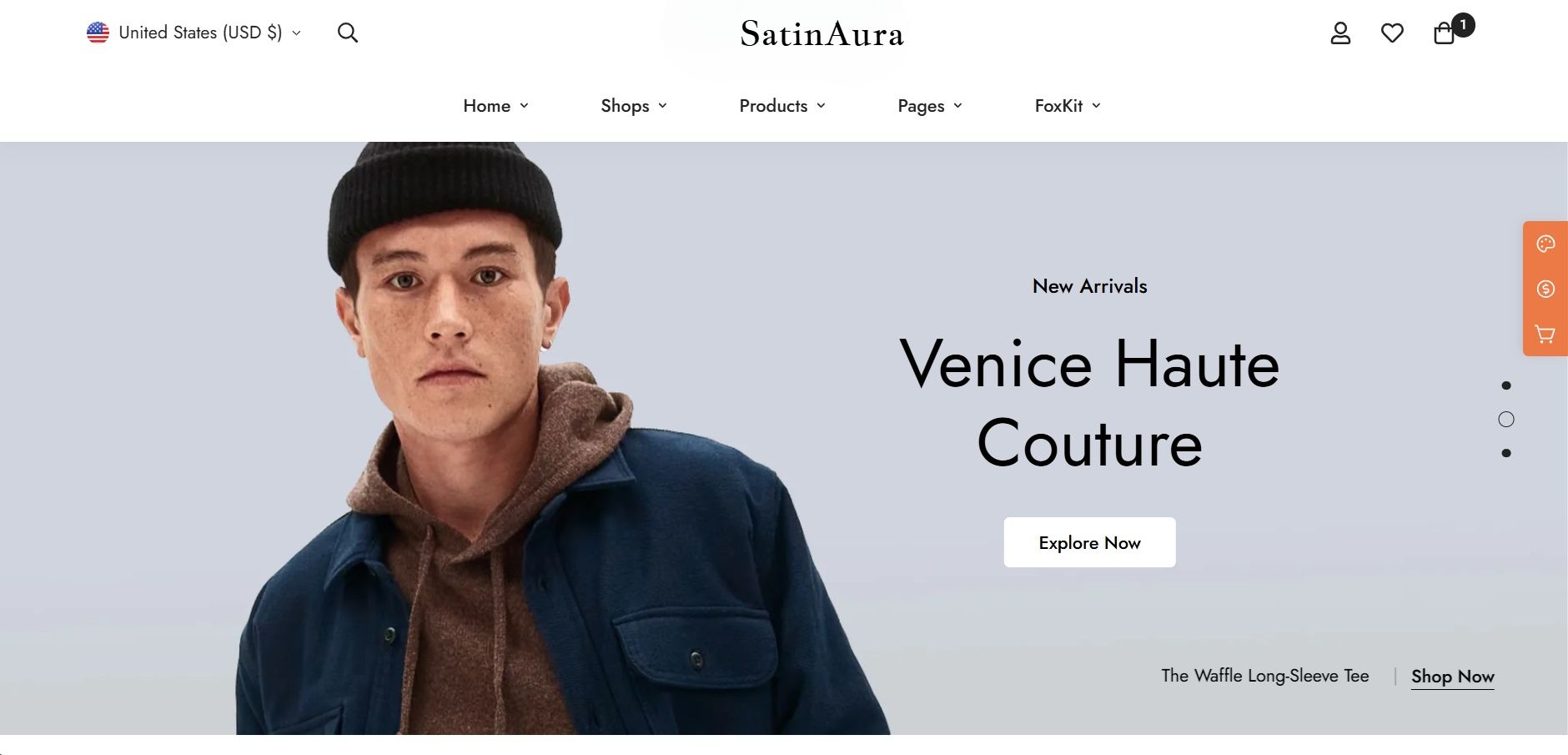View the wishlist heart icon
1568x755 pixels.
1392,33
